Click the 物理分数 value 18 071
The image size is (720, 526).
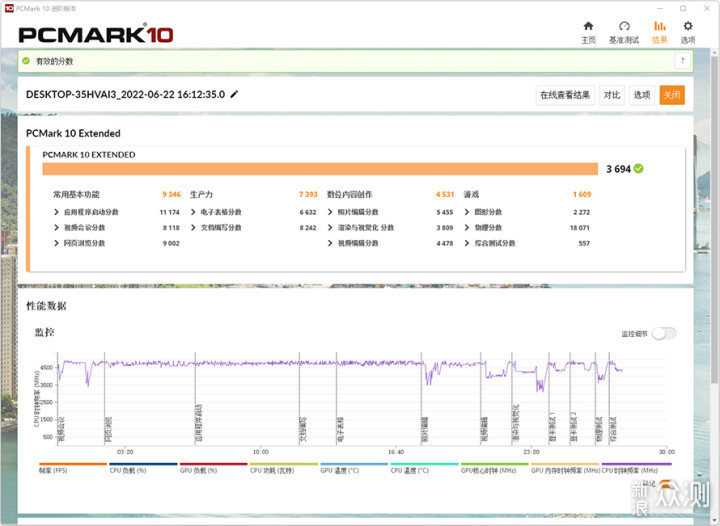pyautogui.click(x=579, y=228)
